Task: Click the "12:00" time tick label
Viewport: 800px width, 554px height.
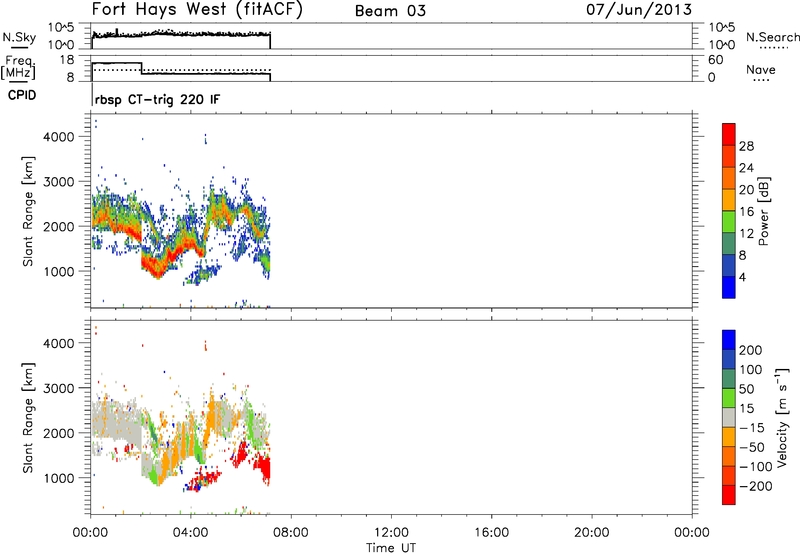Action: tap(391, 533)
